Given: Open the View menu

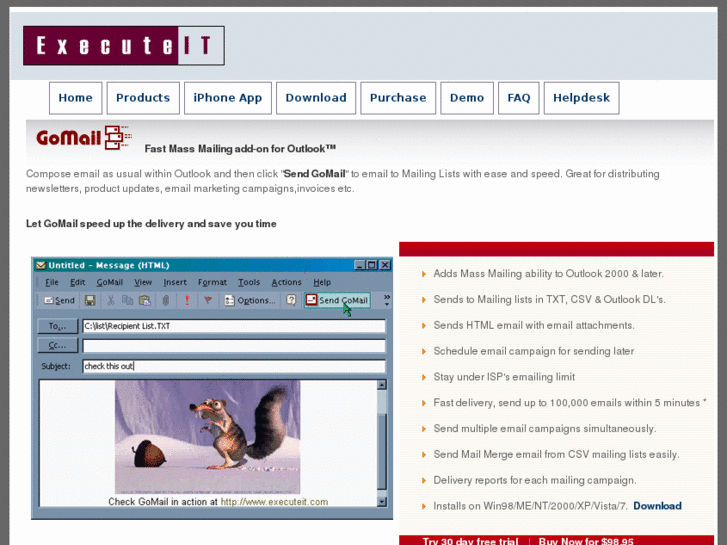Looking at the screenshot, I should tap(143, 282).
